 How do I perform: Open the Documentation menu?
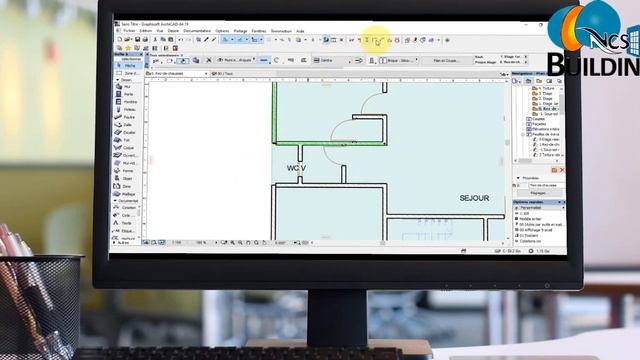pyautogui.click(x=197, y=31)
